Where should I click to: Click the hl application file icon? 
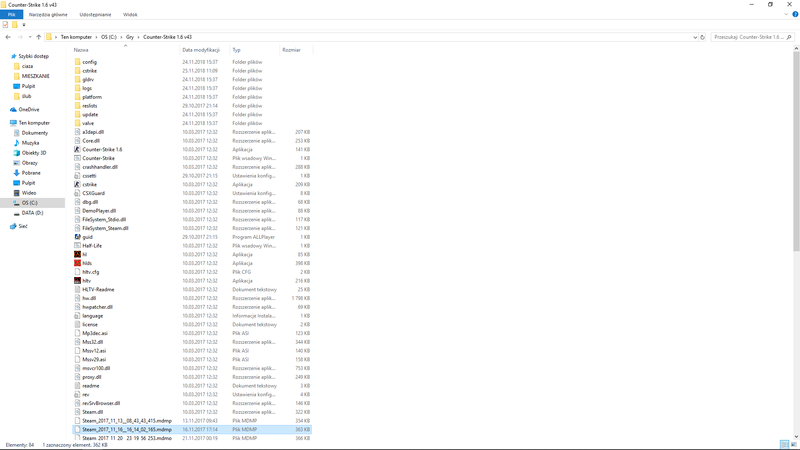[78, 254]
